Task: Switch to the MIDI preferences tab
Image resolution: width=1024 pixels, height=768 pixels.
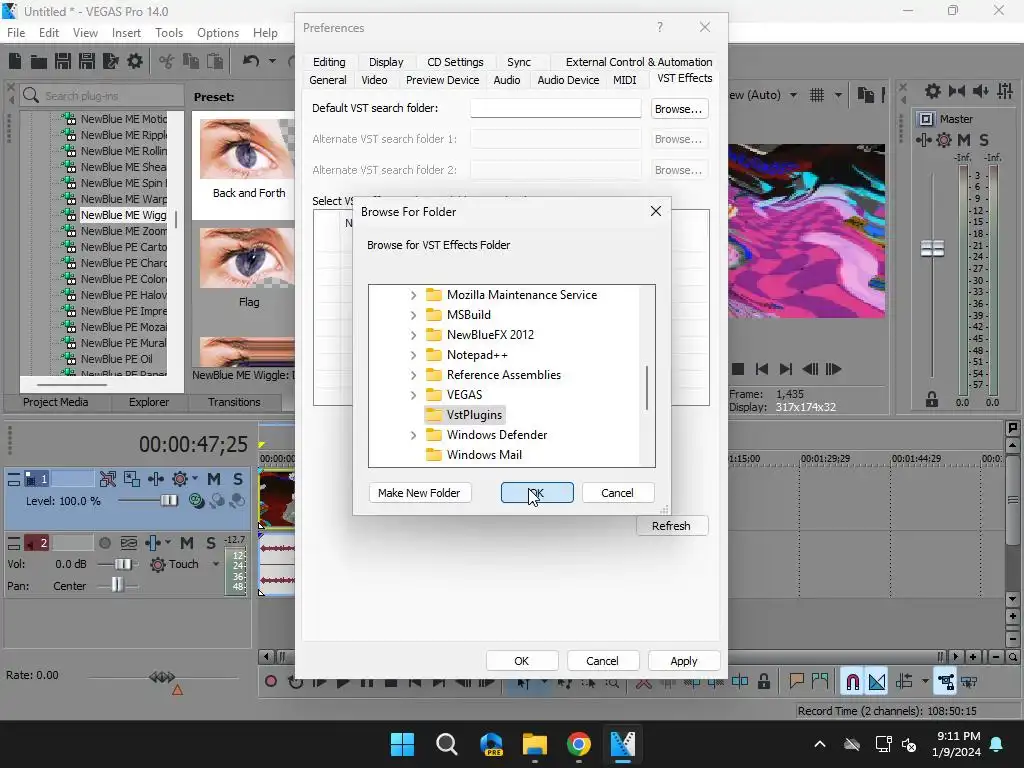Action: [x=624, y=80]
